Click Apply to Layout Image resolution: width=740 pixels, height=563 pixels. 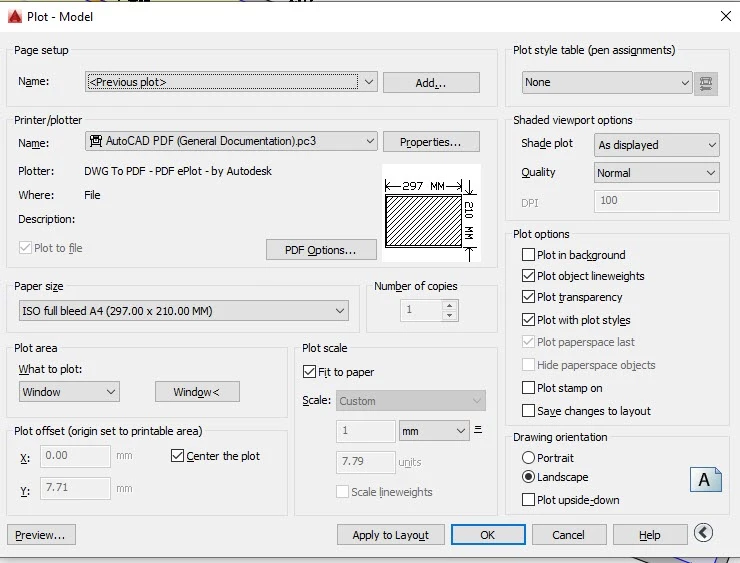391,535
